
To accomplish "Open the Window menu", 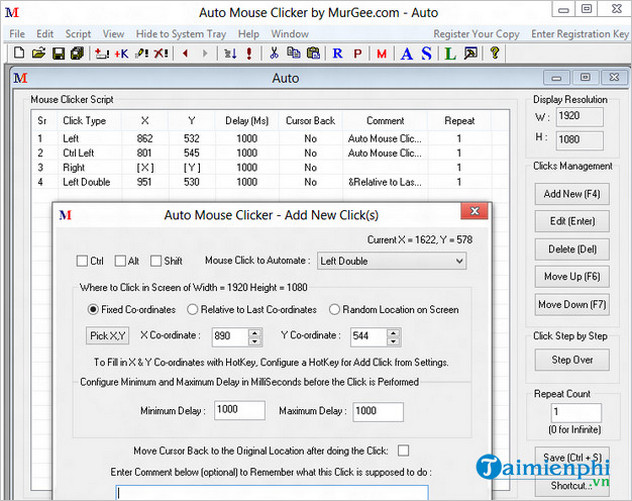I will coord(290,34).
